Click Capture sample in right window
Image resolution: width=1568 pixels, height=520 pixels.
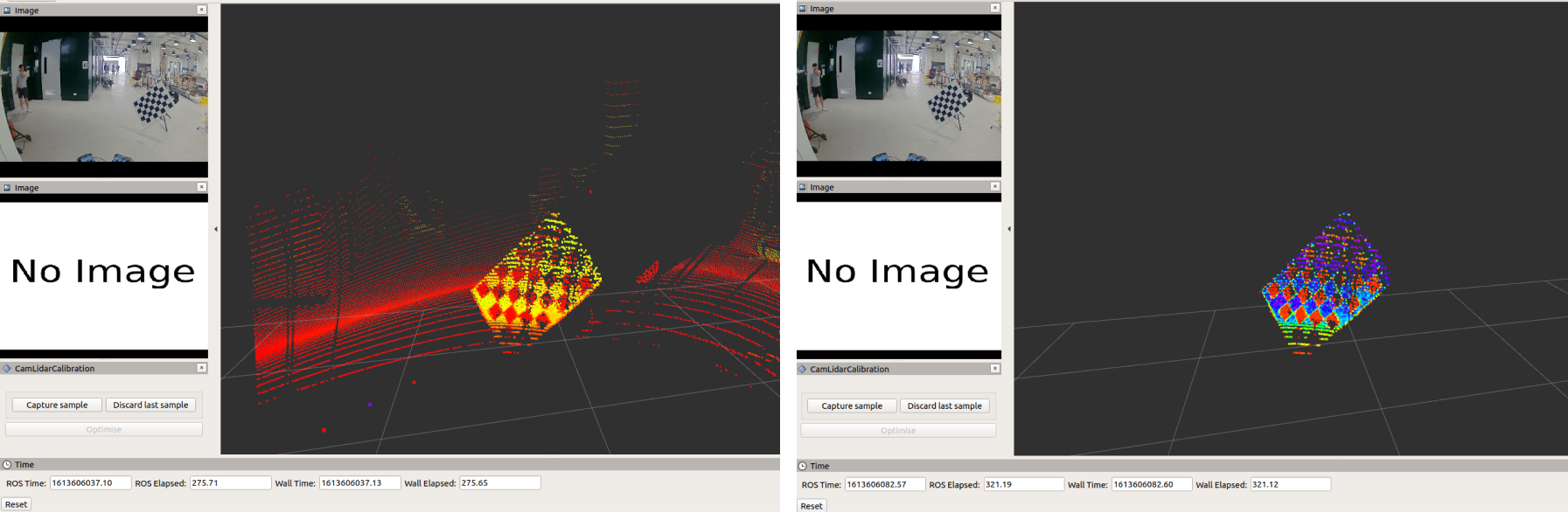[x=852, y=406]
